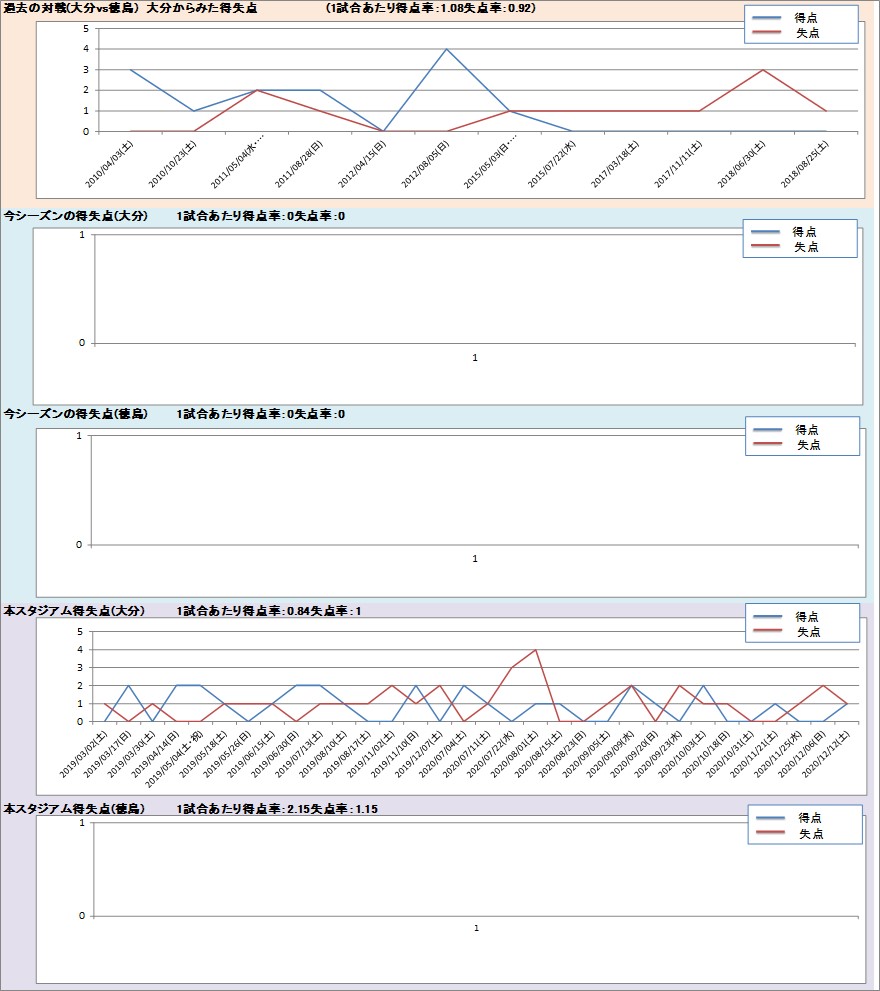Viewport: 880px width, 991px height.
Task: Select the red peak of 4 in the 本スタジアム 大分 chart
Action: [536, 650]
